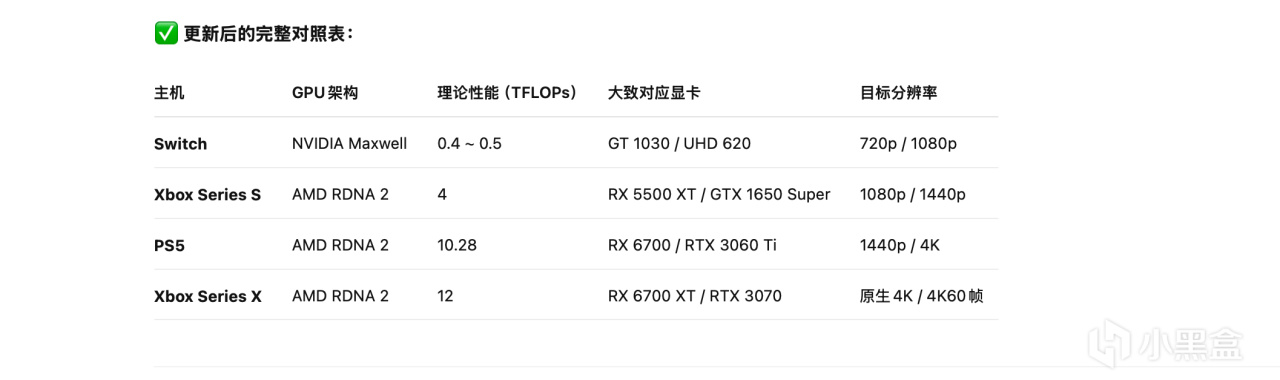Click the 更新后的完整对照表 heading
The height and width of the screenshot is (380, 1280).
267,34
